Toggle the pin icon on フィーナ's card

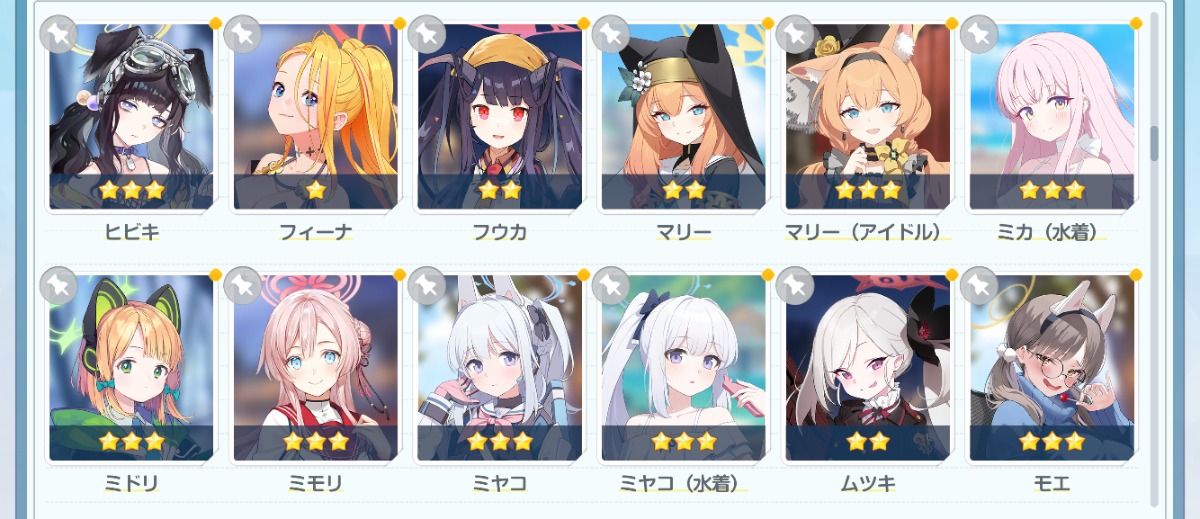[x=242, y=34]
